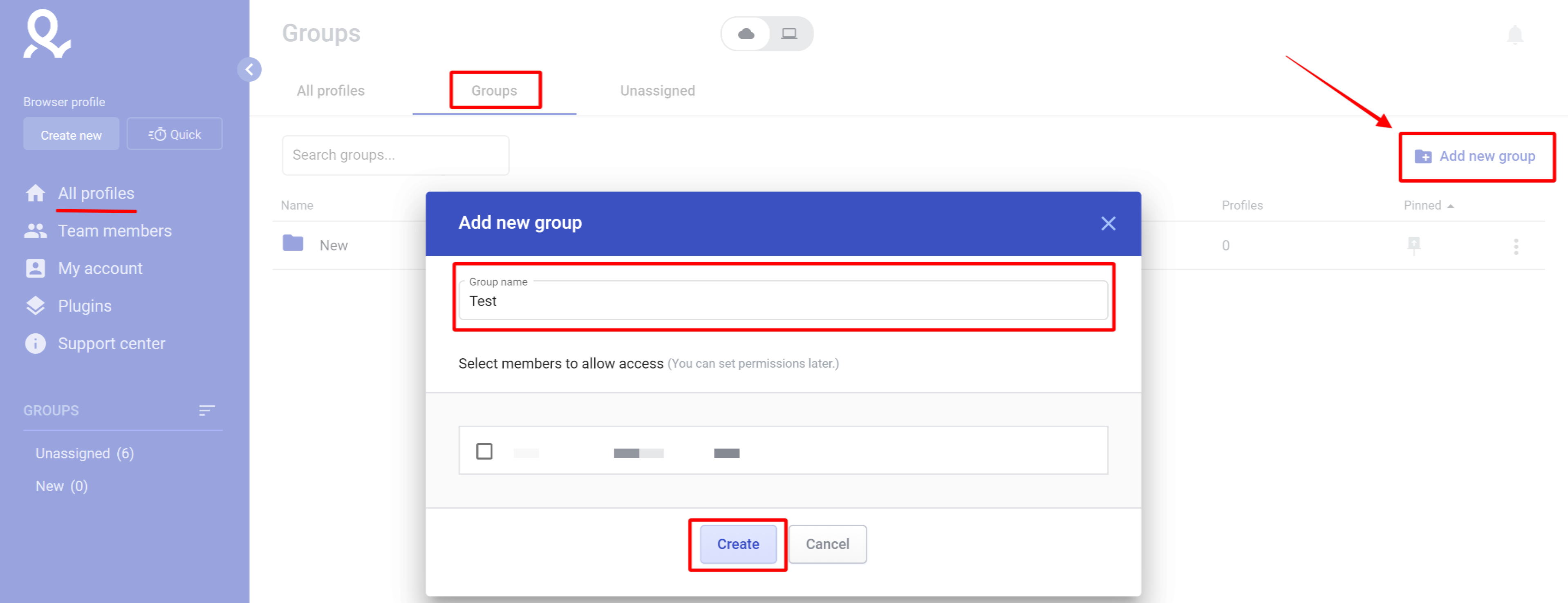Open Team members in the sidebar
Viewport: 1568px width, 603px height.
pyautogui.click(x=114, y=230)
